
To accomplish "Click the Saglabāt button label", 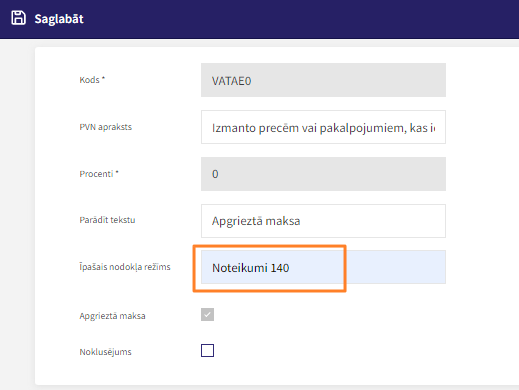I will pos(59,19).
